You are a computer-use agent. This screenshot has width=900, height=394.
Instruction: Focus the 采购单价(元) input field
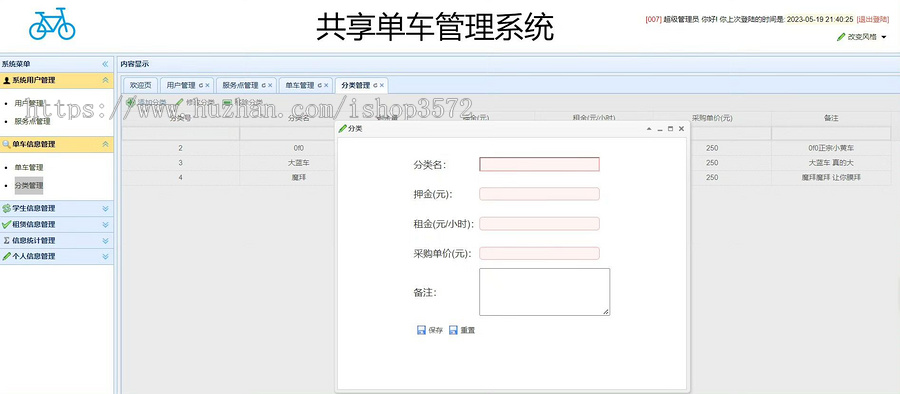point(539,253)
